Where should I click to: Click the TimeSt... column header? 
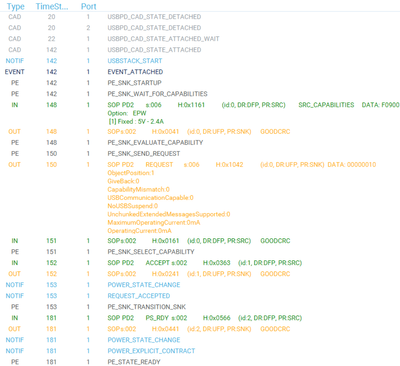52,6
